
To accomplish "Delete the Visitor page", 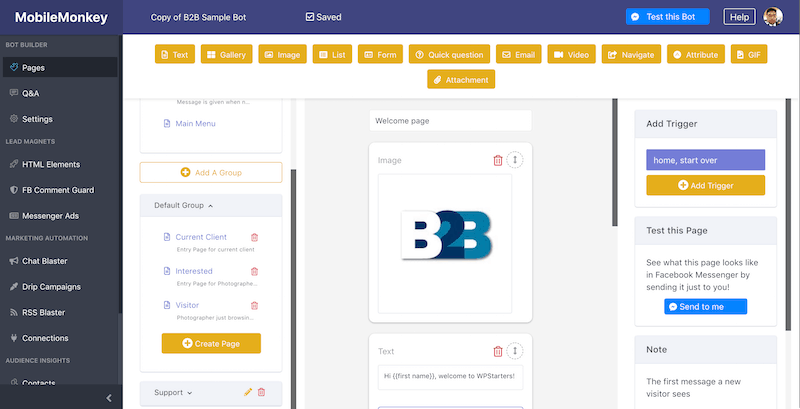I will 254,305.
